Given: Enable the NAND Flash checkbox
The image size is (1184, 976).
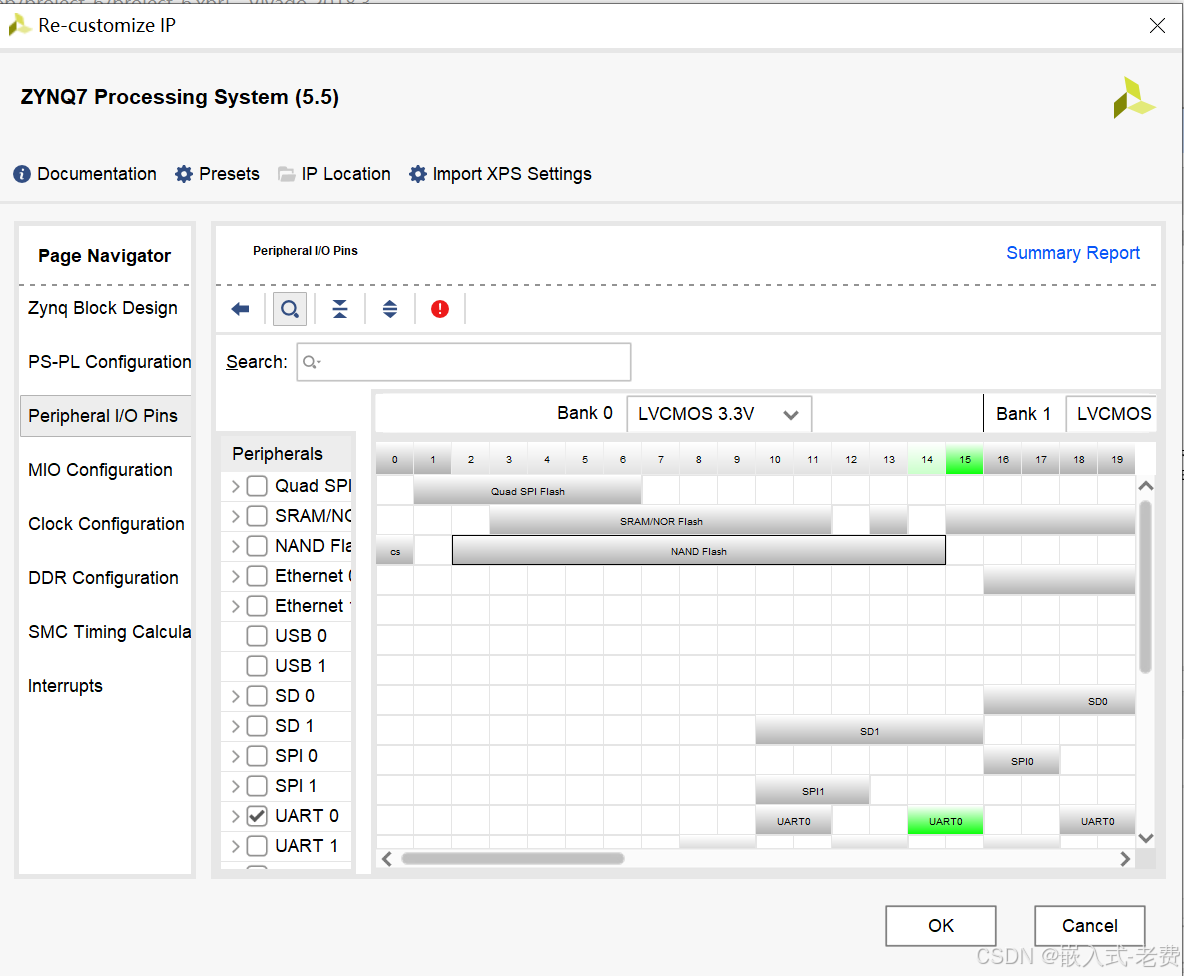Looking at the screenshot, I should [257, 546].
